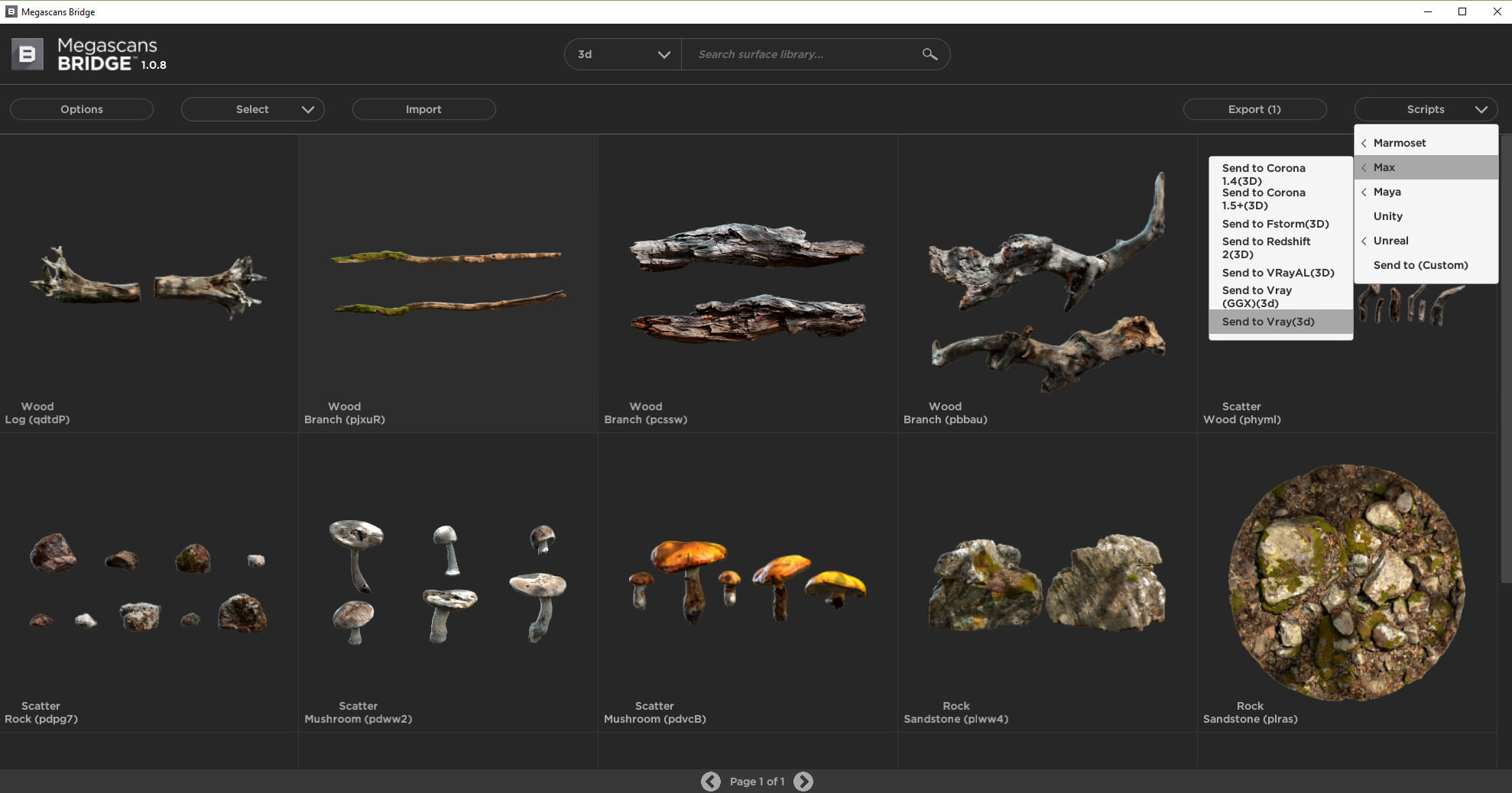Click the 'Page 1 of 1' text
The image size is (1512, 793).
point(757,782)
